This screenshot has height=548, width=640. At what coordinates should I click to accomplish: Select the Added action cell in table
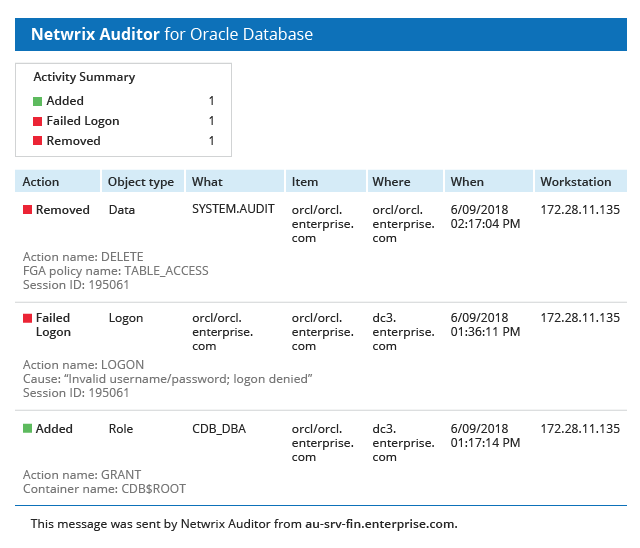[x=54, y=429]
